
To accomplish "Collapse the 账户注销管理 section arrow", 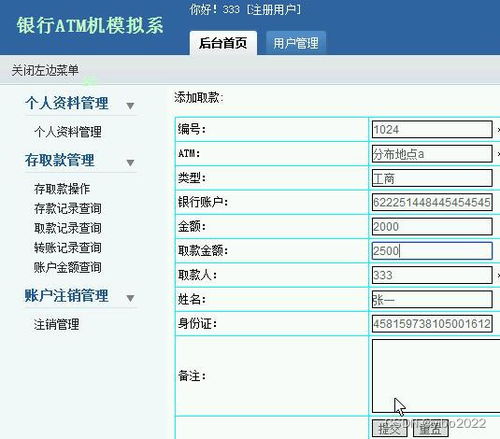I will pyautogui.click(x=130, y=298).
